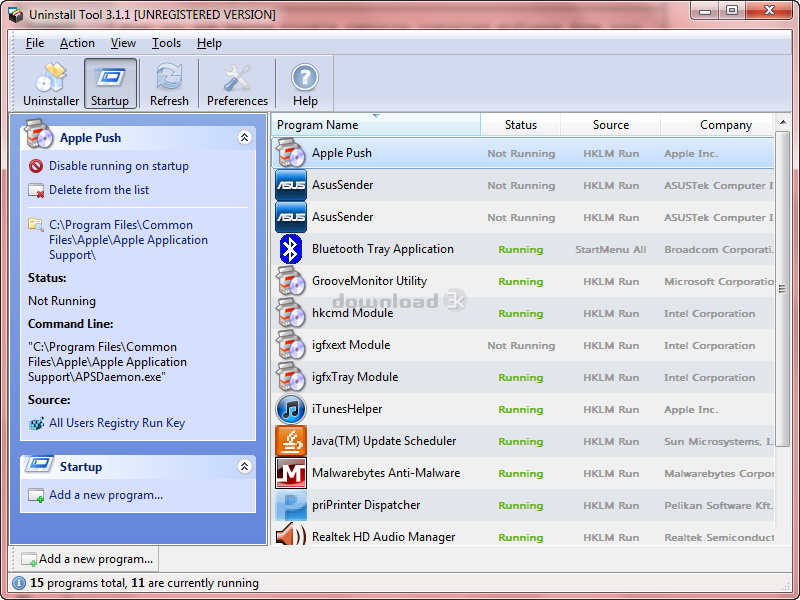
Task: Click the Help toolbar icon
Action: coord(305,84)
